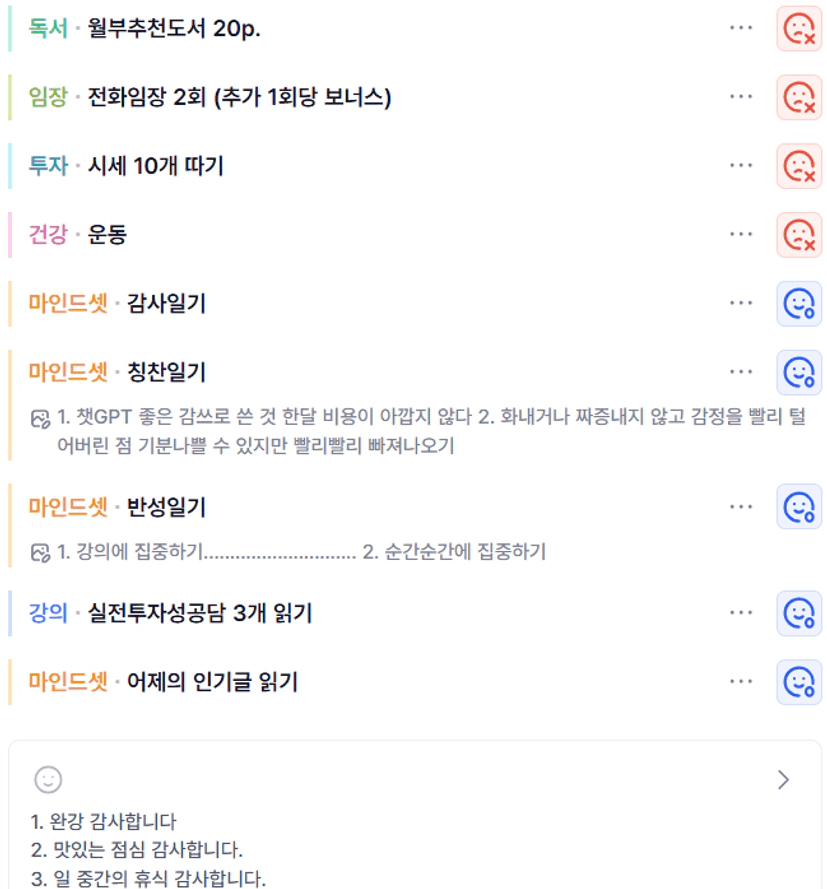Expand diary card with right chevron
The image size is (827, 889).
pyautogui.click(x=783, y=780)
